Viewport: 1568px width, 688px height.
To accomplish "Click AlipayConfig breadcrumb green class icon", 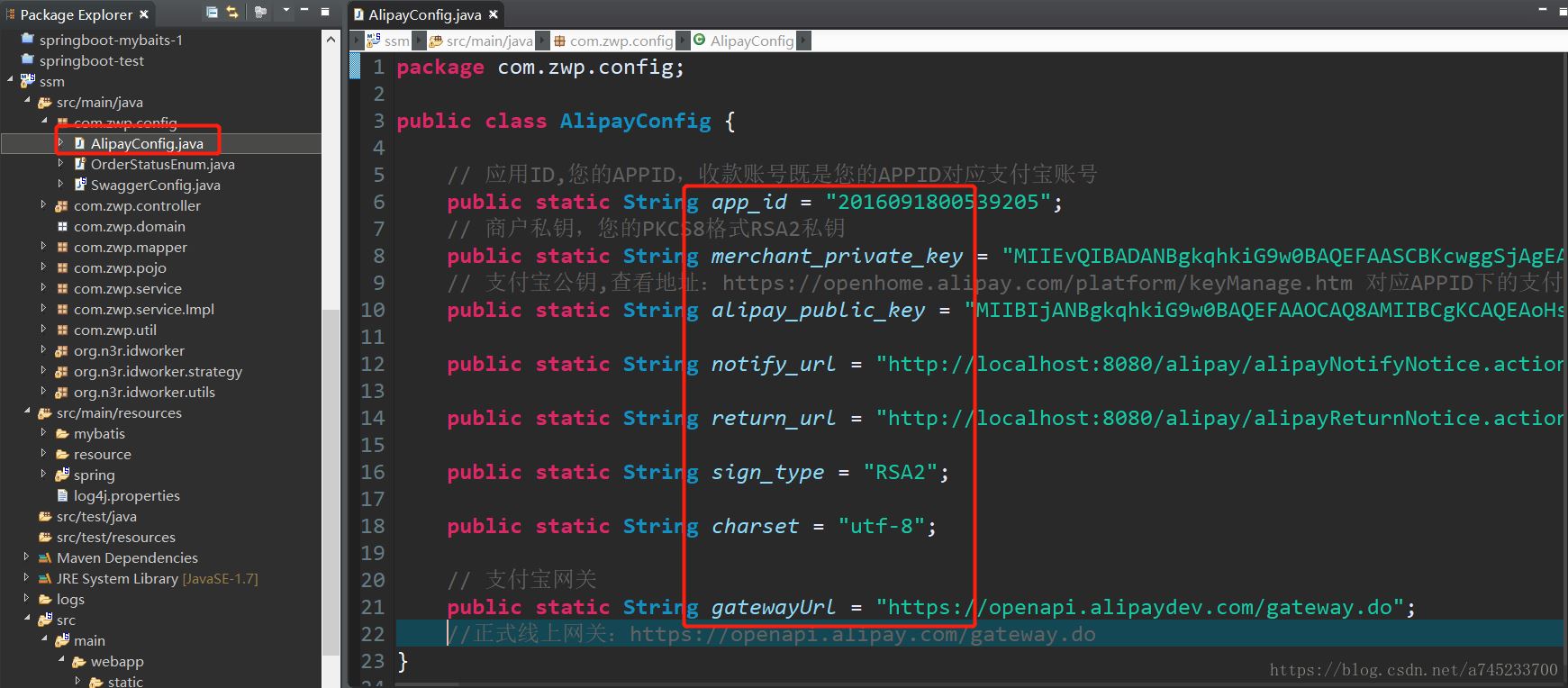I will pyautogui.click(x=699, y=40).
